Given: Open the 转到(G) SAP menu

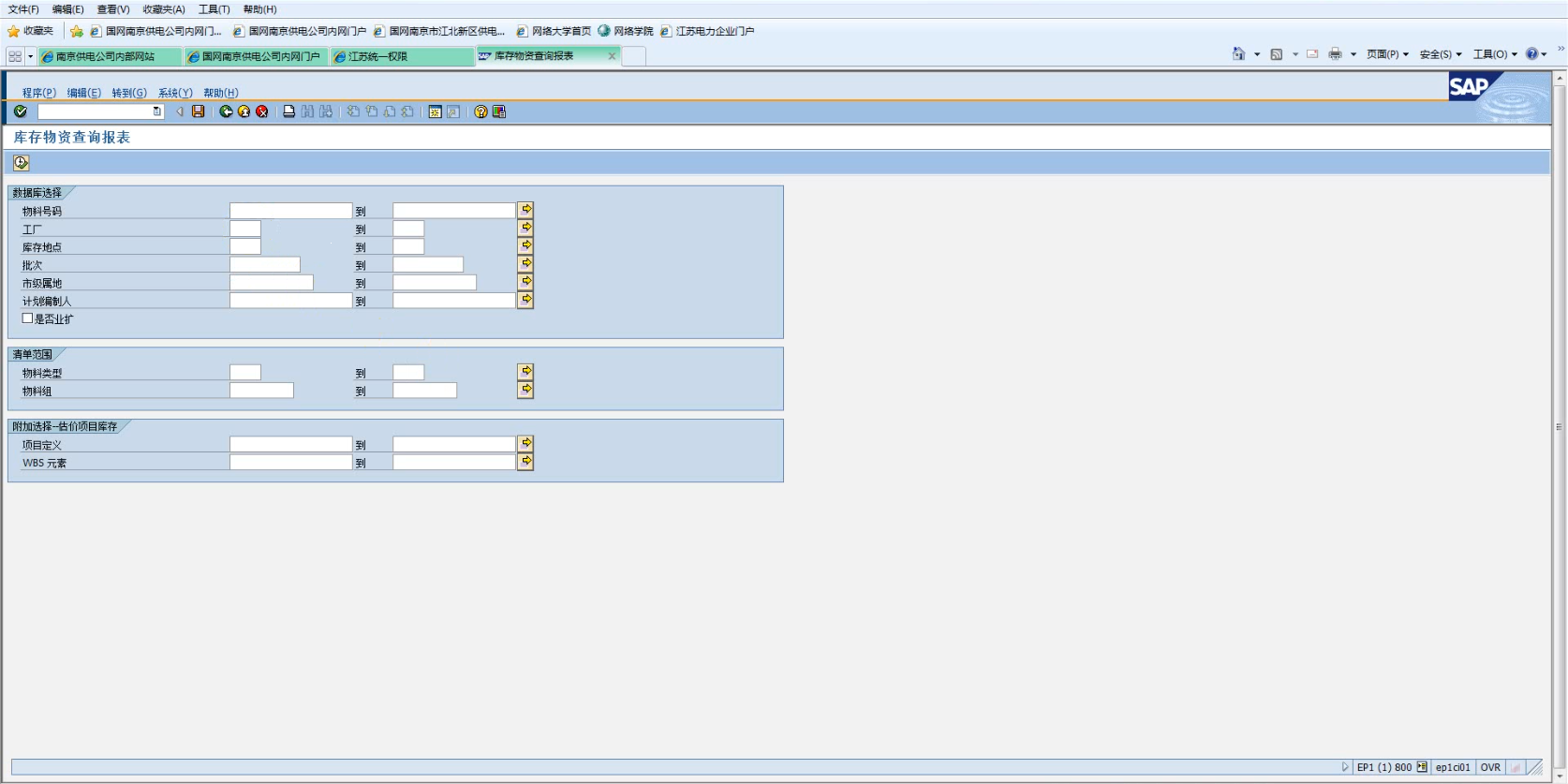Looking at the screenshot, I should click(x=128, y=93).
